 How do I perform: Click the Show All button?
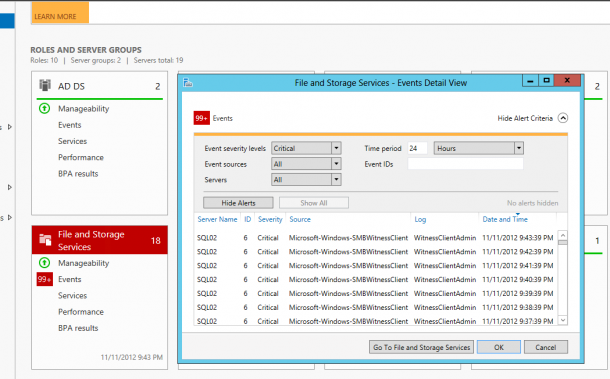pyautogui.click(x=314, y=203)
